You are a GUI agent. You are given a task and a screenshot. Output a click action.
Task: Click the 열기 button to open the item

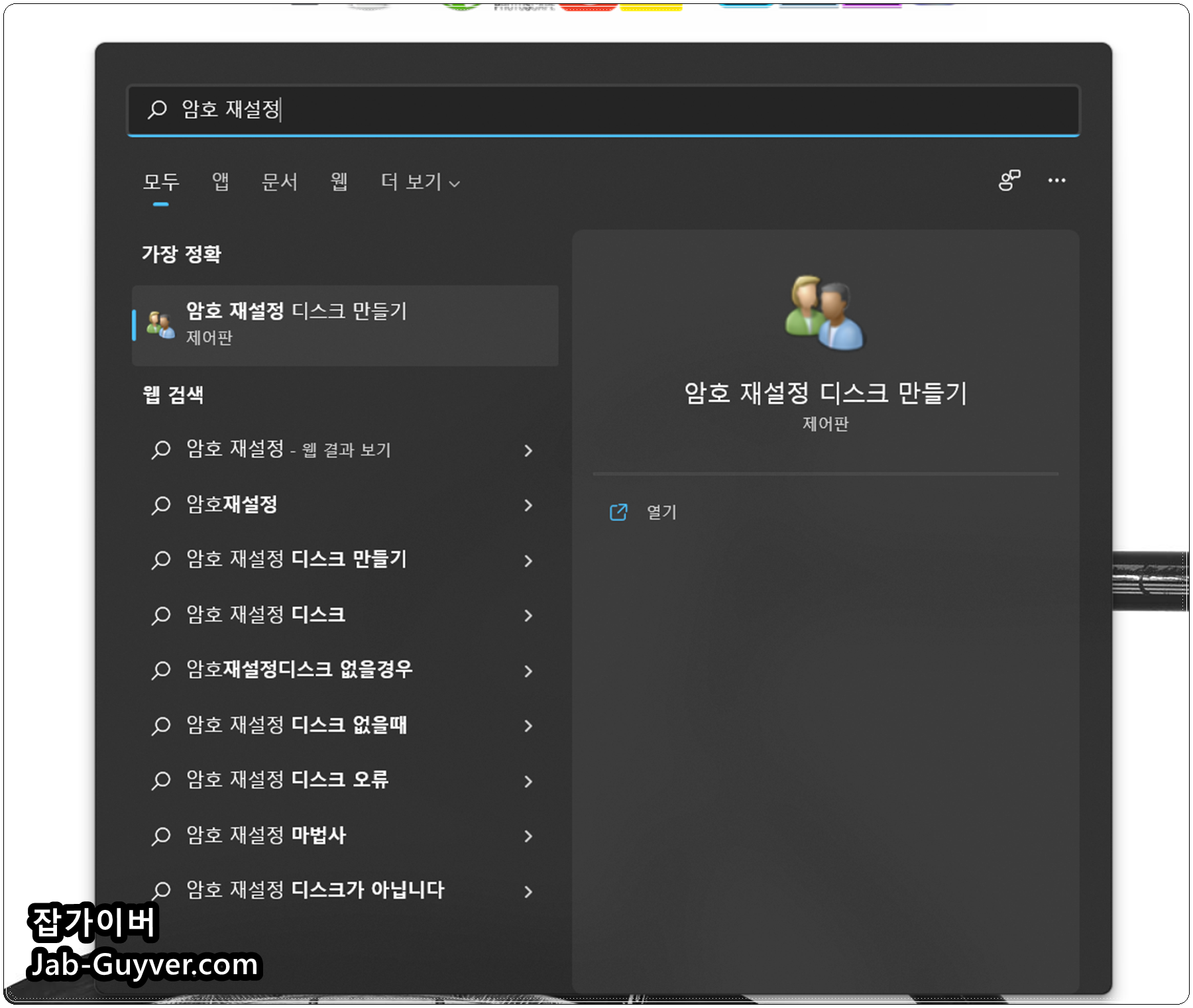[659, 512]
